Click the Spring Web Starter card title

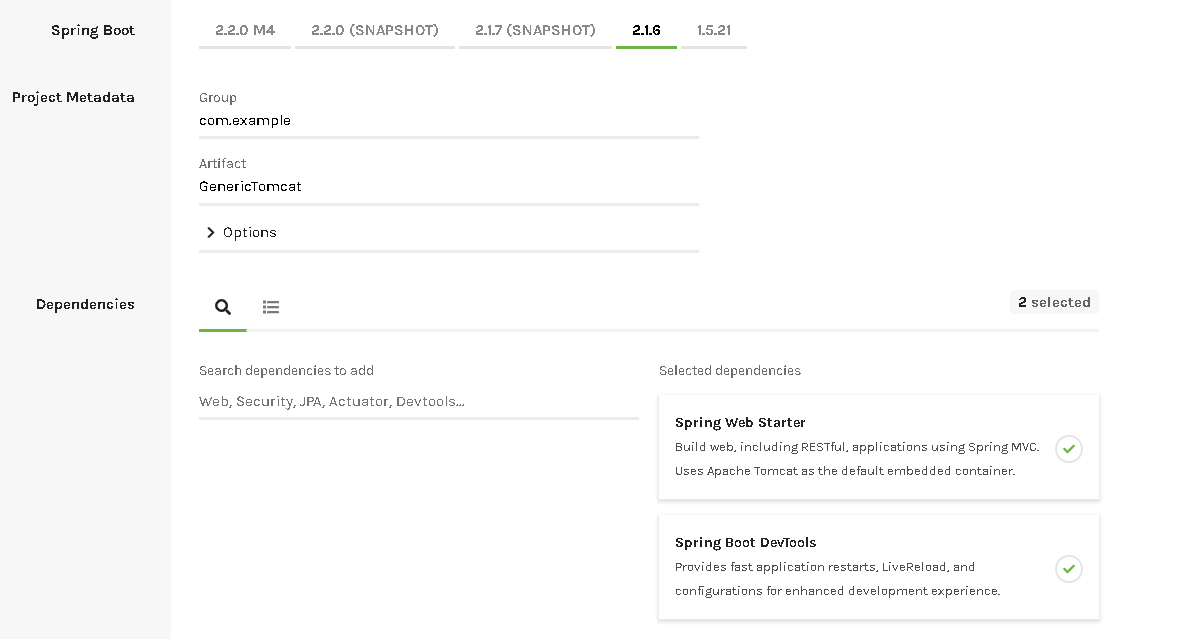click(740, 423)
